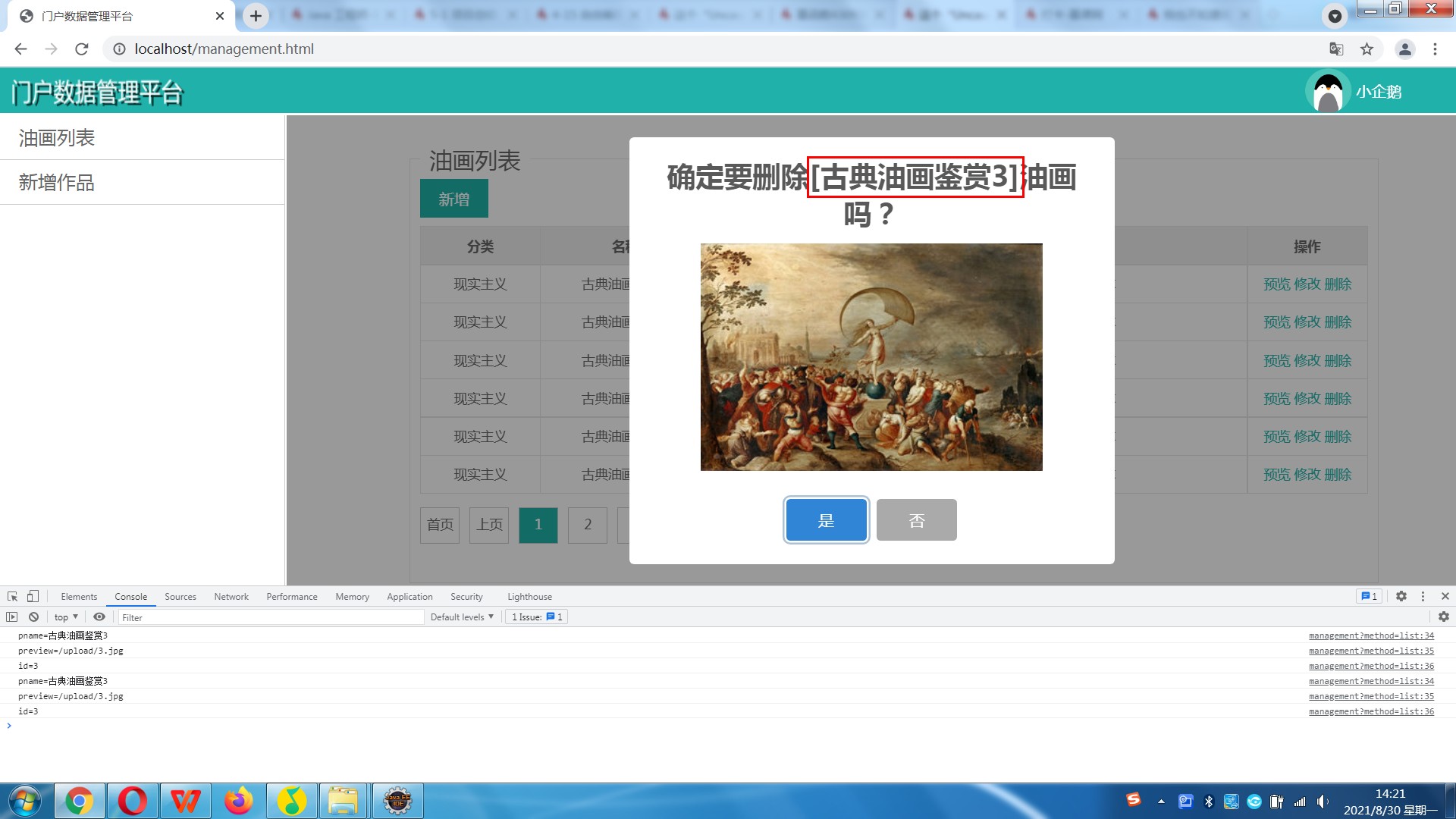Confirm deletion by clicking 是 button

tap(826, 520)
